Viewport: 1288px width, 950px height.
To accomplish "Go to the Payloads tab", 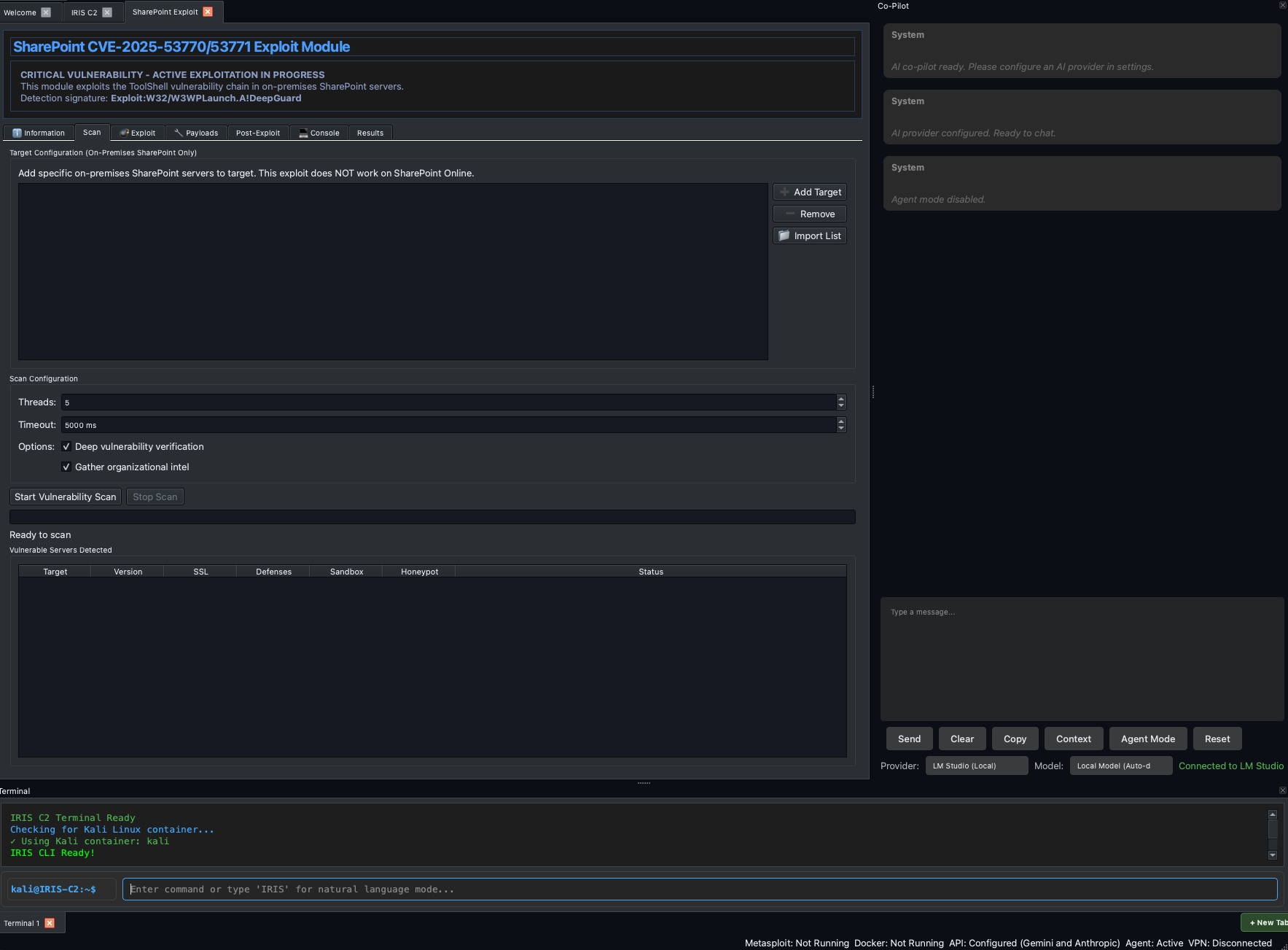I will 196,133.
